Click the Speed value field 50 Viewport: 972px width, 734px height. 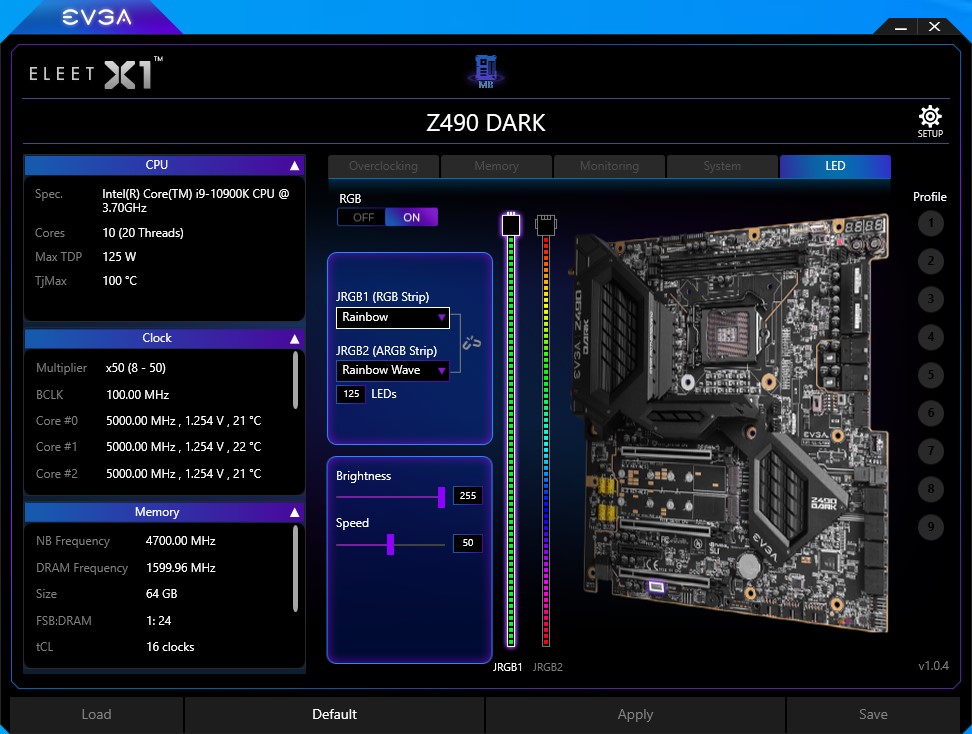pyautogui.click(x=467, y=543)
